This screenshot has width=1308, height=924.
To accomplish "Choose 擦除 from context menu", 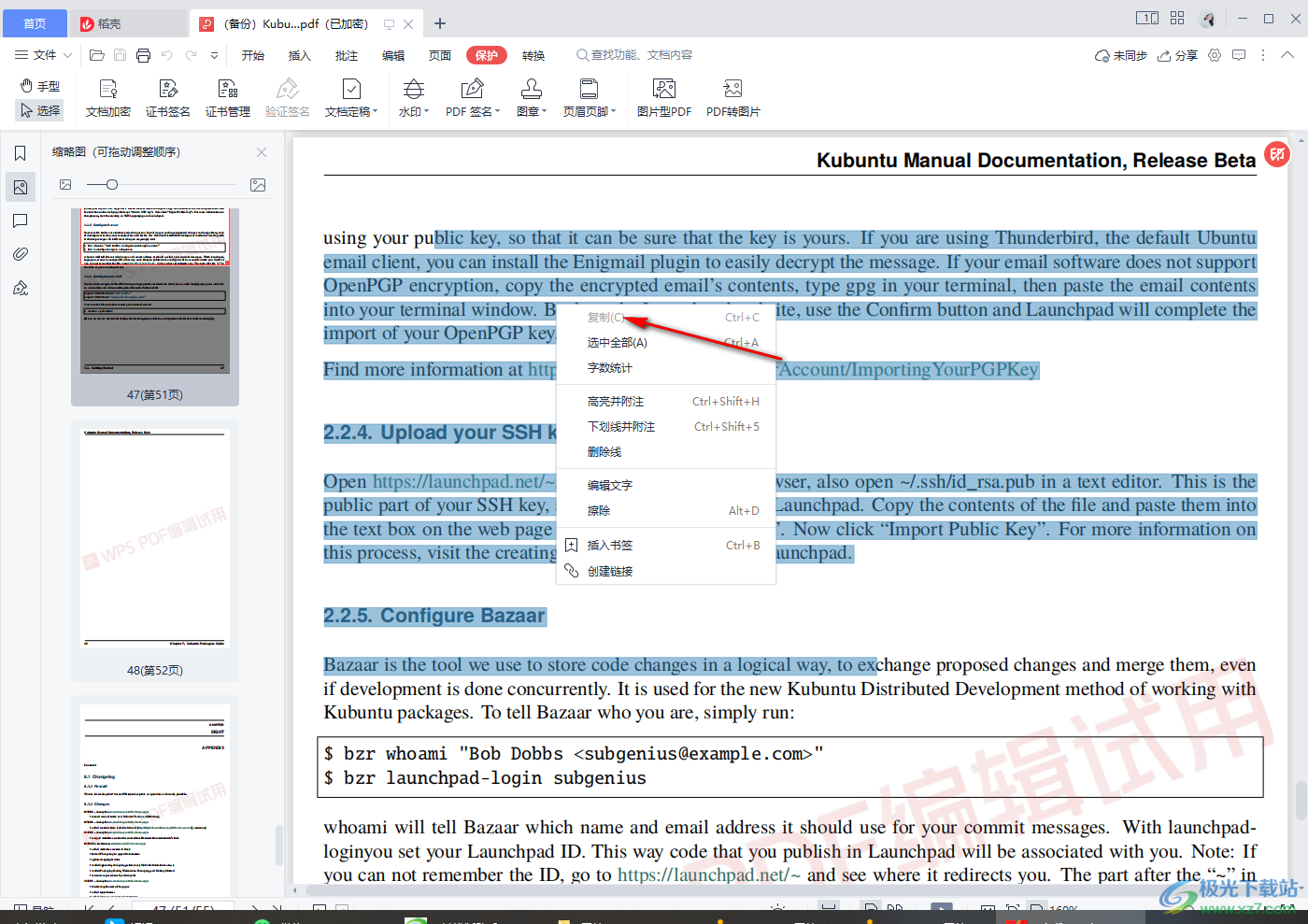I will tap(666, 511).
